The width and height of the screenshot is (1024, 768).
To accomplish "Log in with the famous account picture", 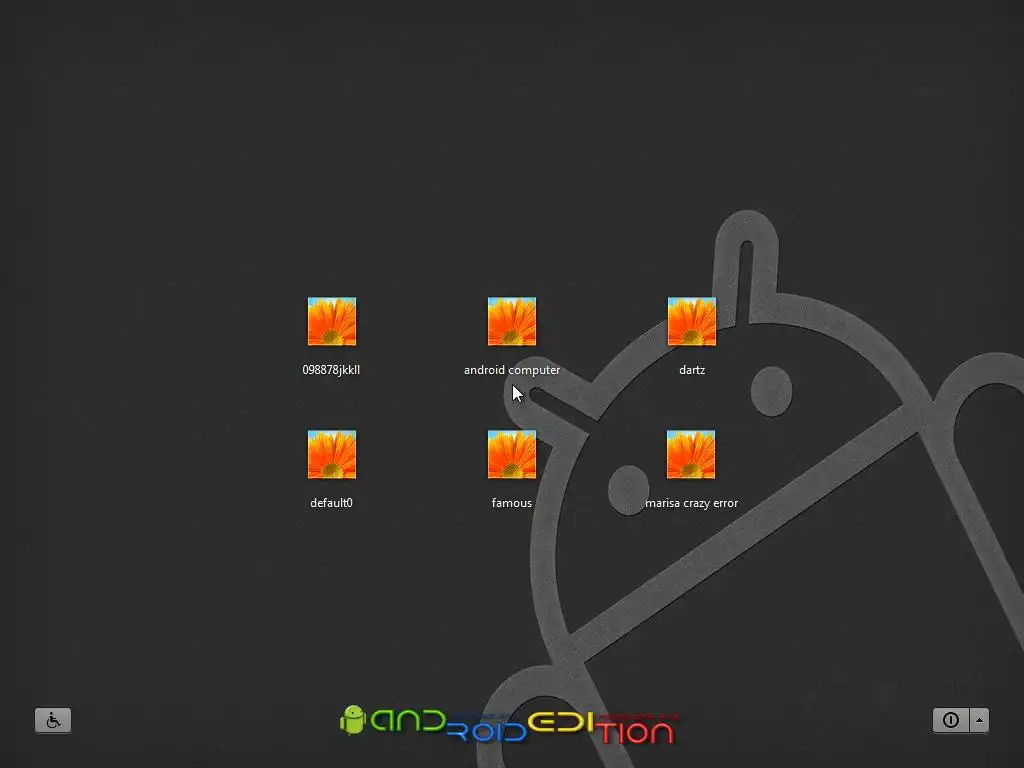I will click(512, 455).
